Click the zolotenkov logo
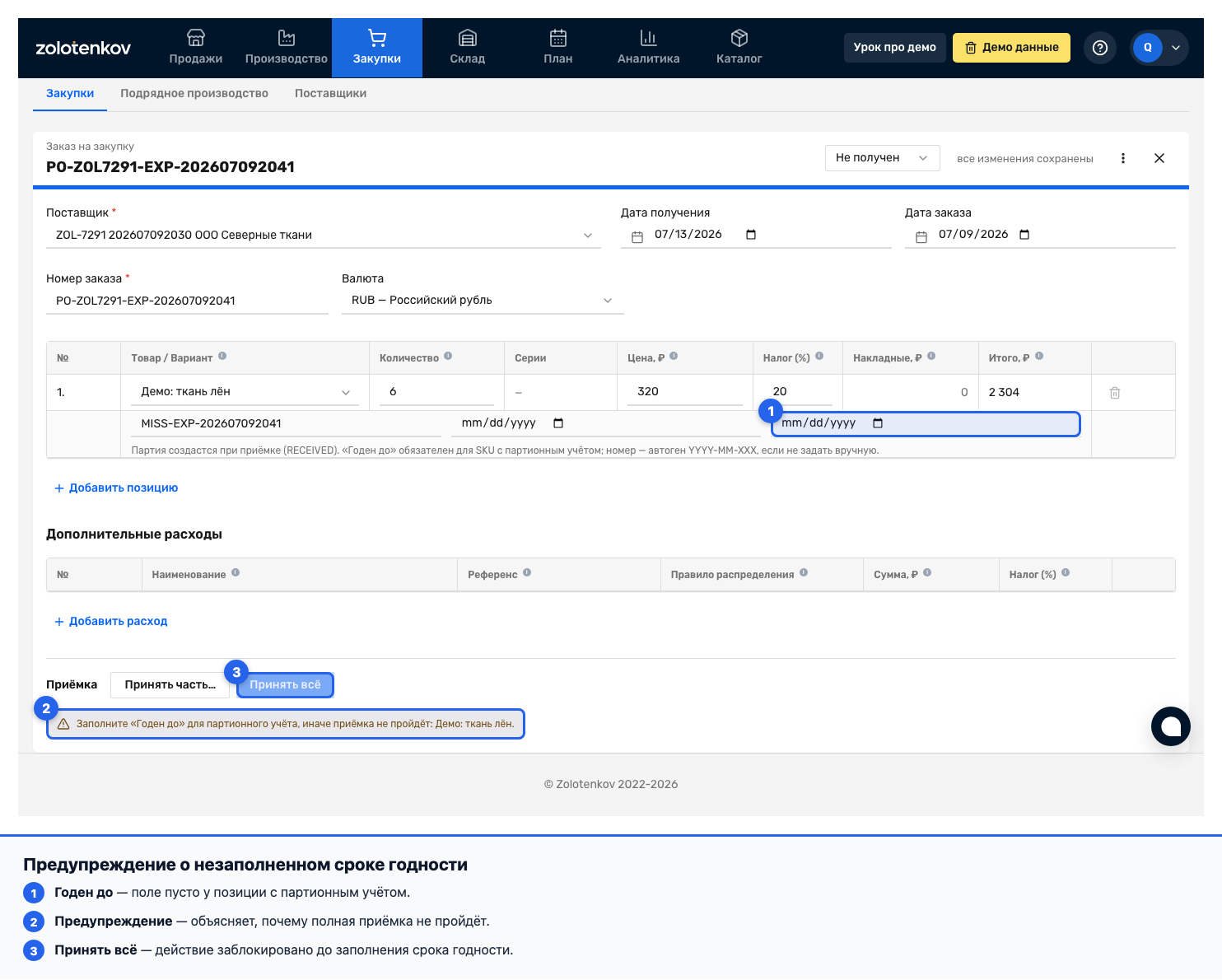This screenshot has width=1222, height=980. [83, 48]
